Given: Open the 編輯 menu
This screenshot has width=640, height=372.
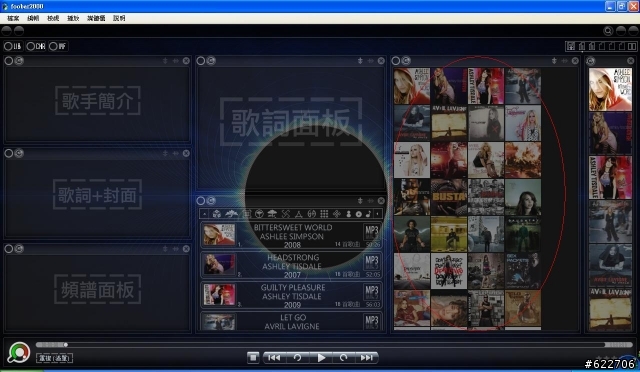Looking at the screenshot, I should tap(33, 18).
